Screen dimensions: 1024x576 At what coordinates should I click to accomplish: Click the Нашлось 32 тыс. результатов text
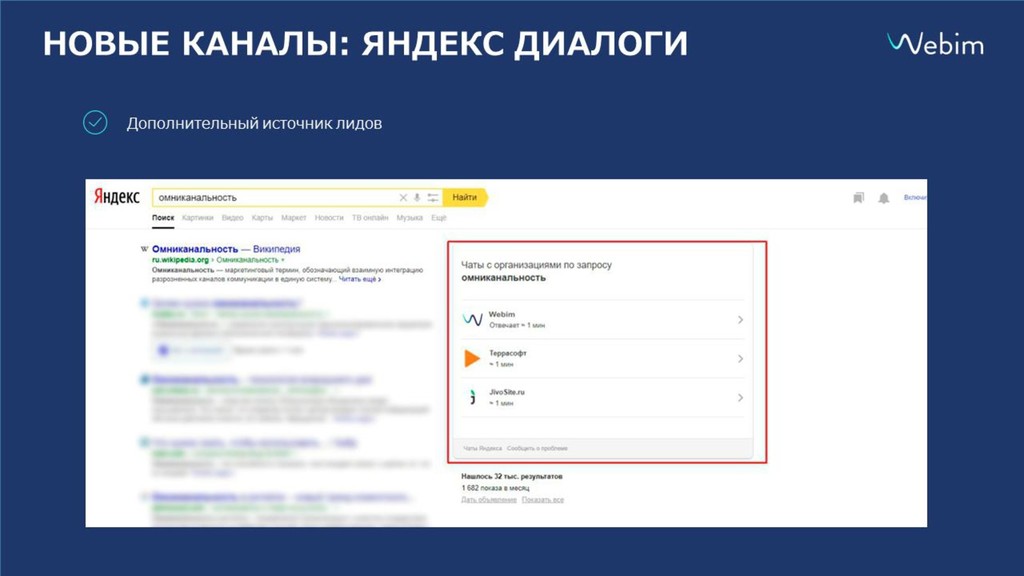click(512, 477)
